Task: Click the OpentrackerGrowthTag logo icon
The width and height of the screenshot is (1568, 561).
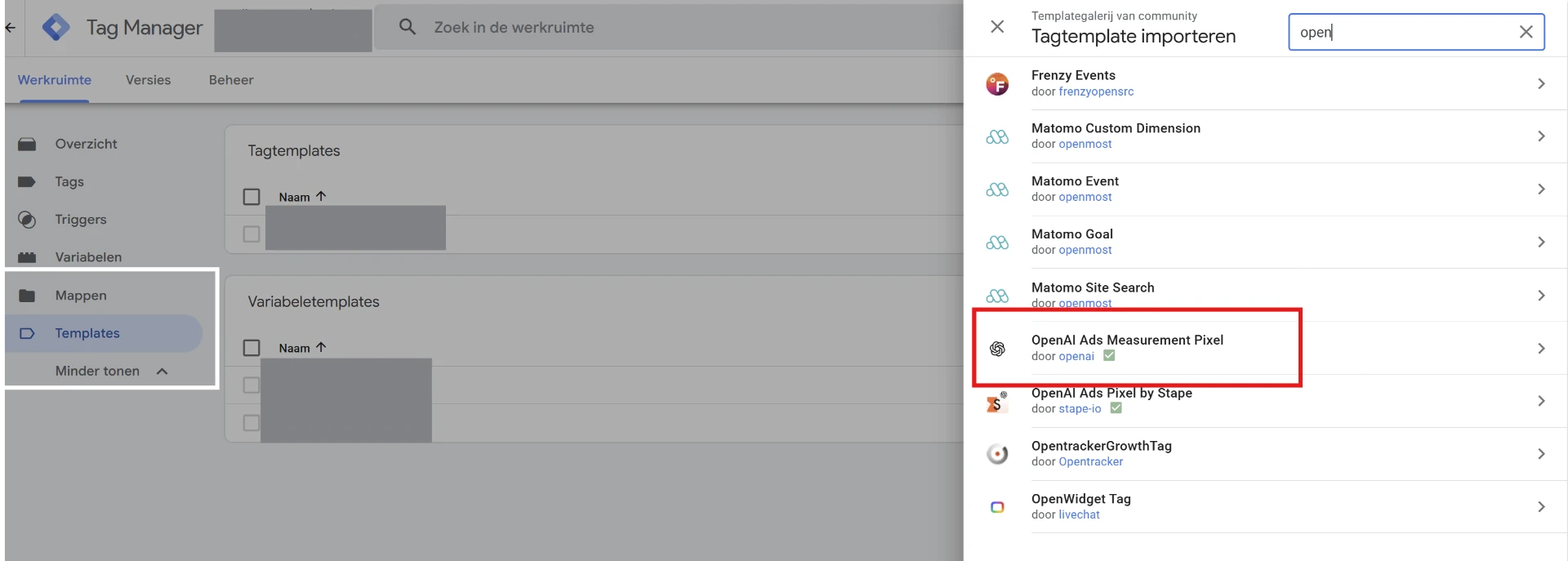Action: click(997, 454)
